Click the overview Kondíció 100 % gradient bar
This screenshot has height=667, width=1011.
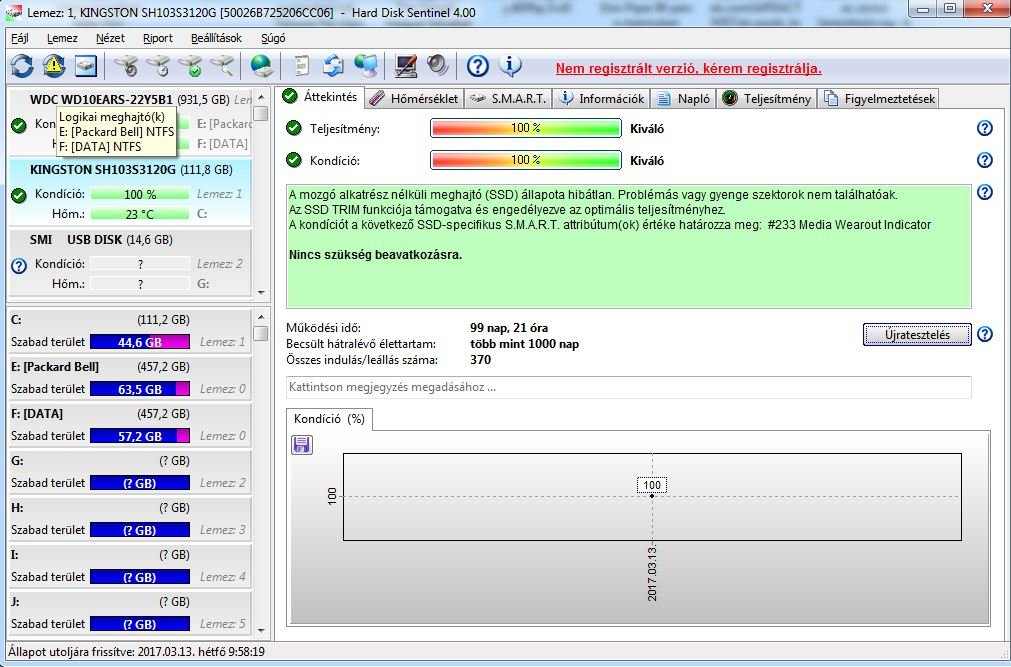[x=526, y=159]
